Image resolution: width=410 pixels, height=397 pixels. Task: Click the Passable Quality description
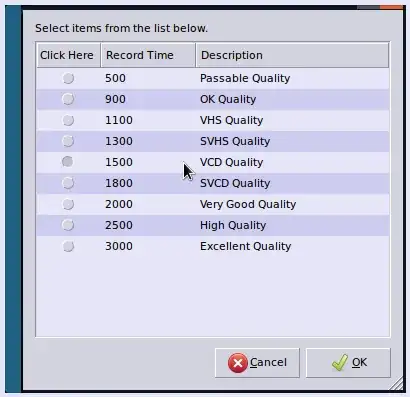pyautogui.click(x=245, y=78)
